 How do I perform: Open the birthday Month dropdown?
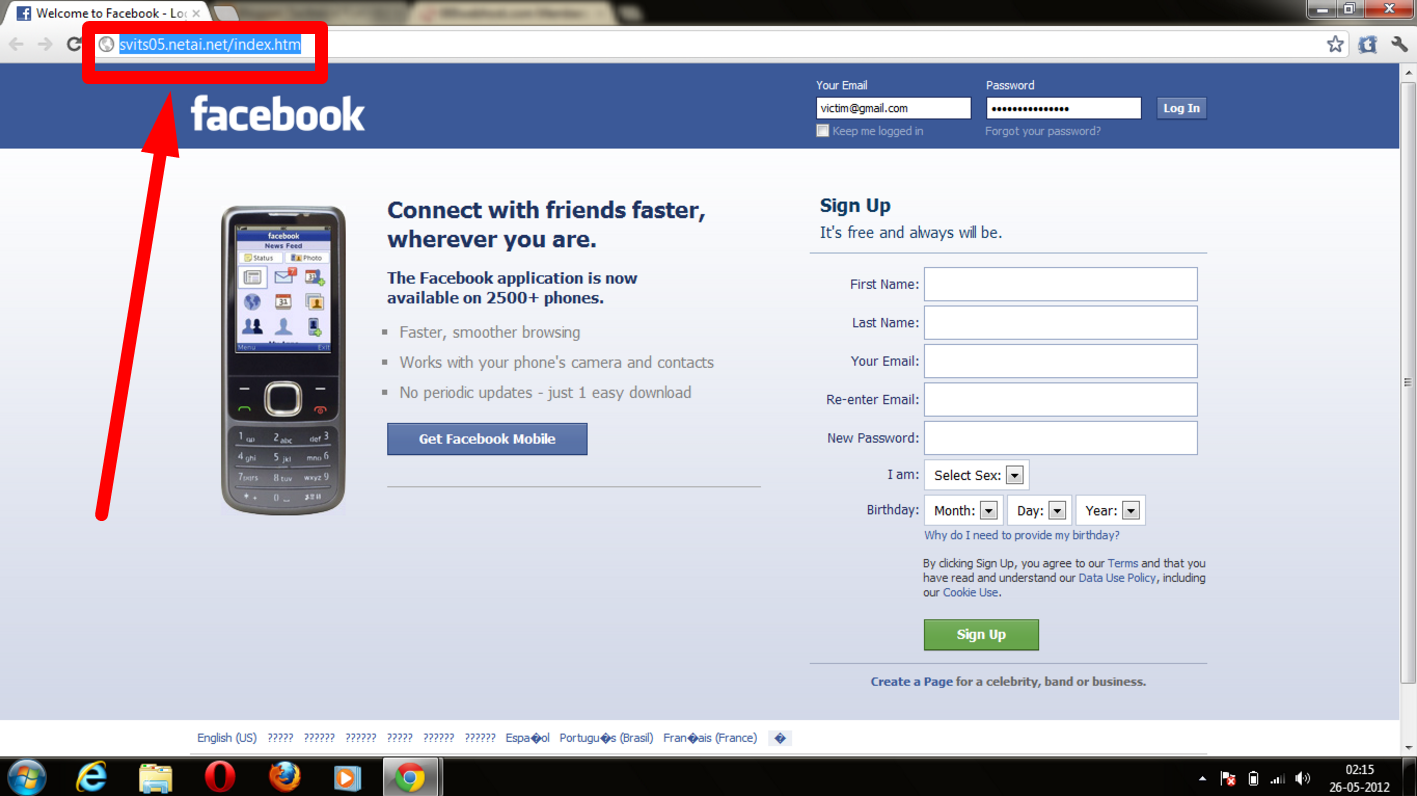click(x=964, y=510)
